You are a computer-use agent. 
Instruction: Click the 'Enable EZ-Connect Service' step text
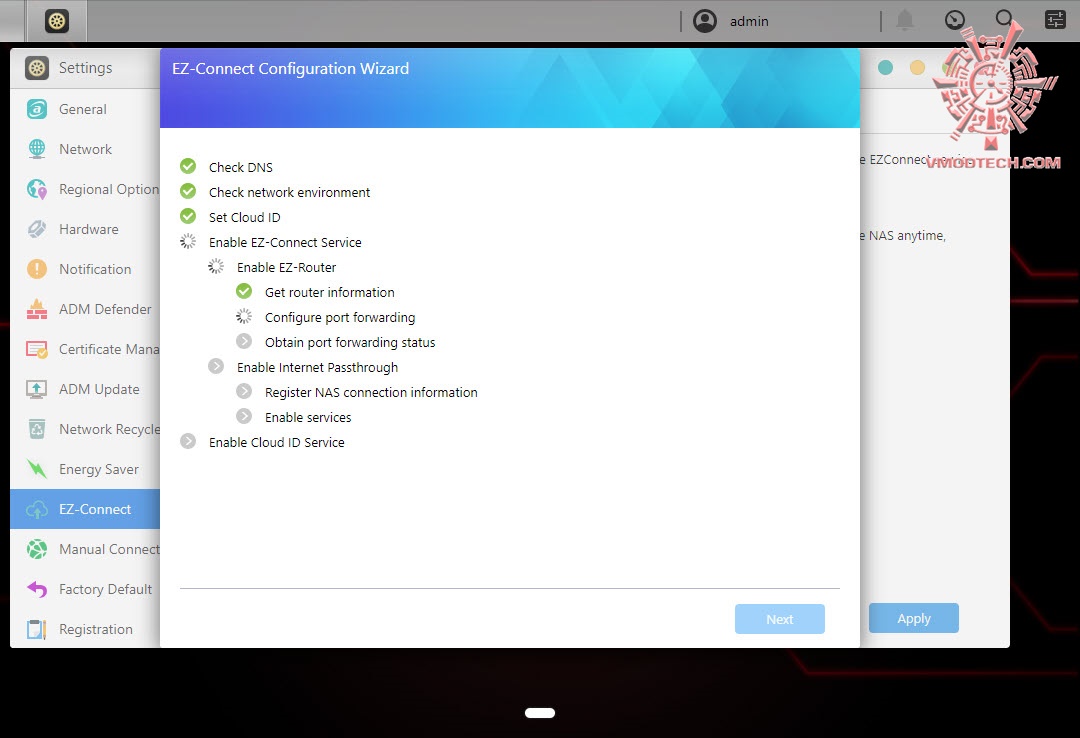coord(285,243)
